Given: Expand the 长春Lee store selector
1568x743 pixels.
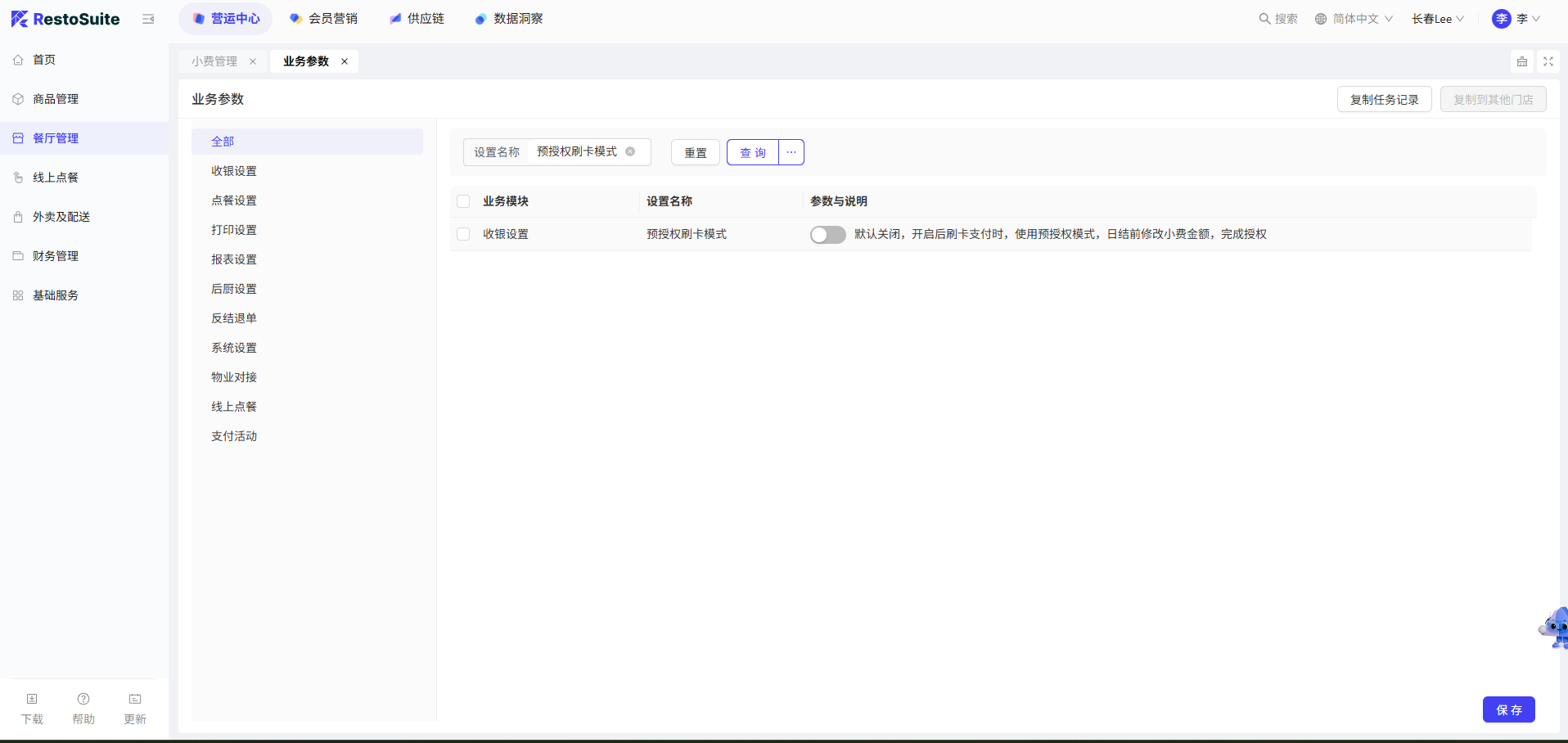Looking at the screenshot, I should (x=1437, y=19).
